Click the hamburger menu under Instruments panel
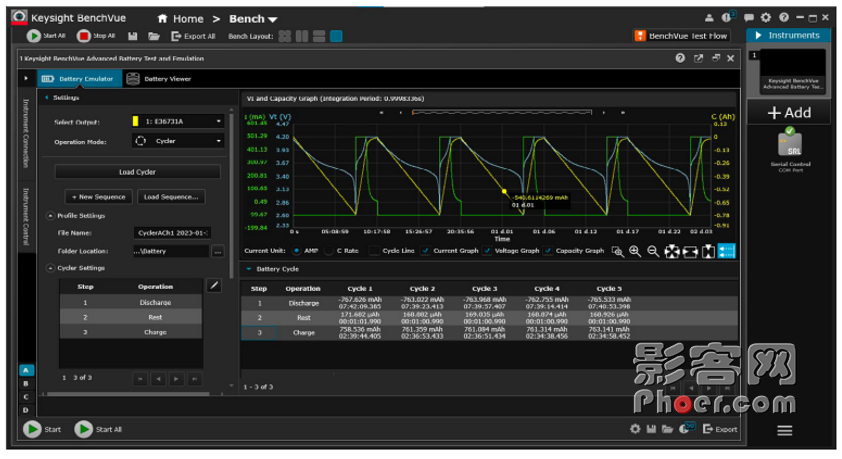The height and width of the screenshot is (459, 842). [x=785, y=431]
